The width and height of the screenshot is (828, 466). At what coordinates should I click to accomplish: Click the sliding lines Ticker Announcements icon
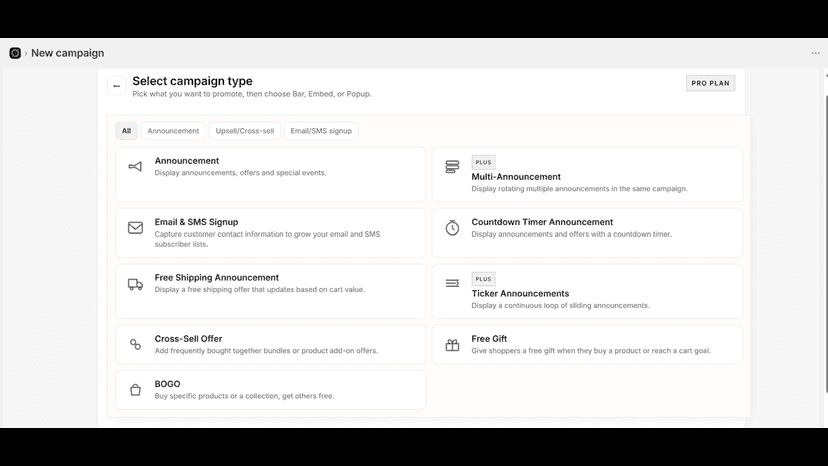(x=452, y=284)
